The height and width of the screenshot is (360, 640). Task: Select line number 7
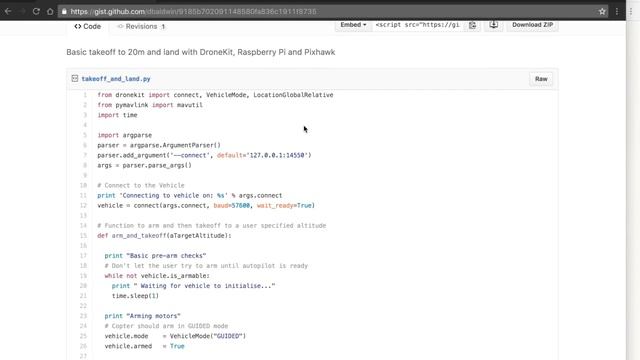click(x=85, y=155)
